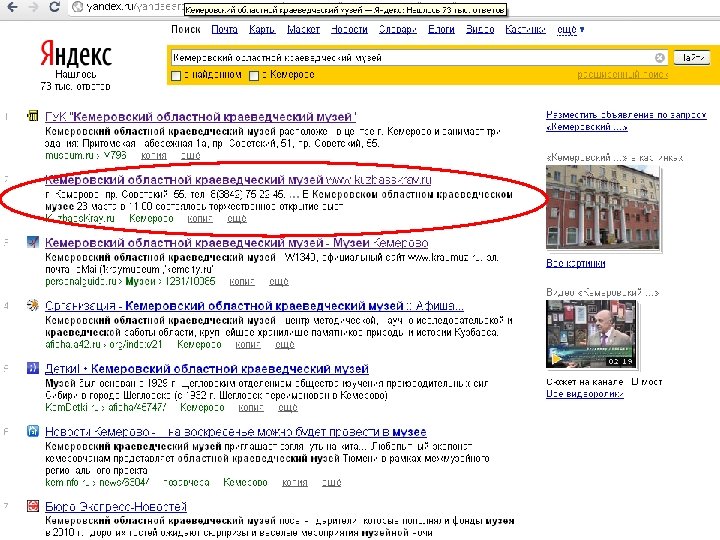Click favicon beside Детки result

point(33,368)
